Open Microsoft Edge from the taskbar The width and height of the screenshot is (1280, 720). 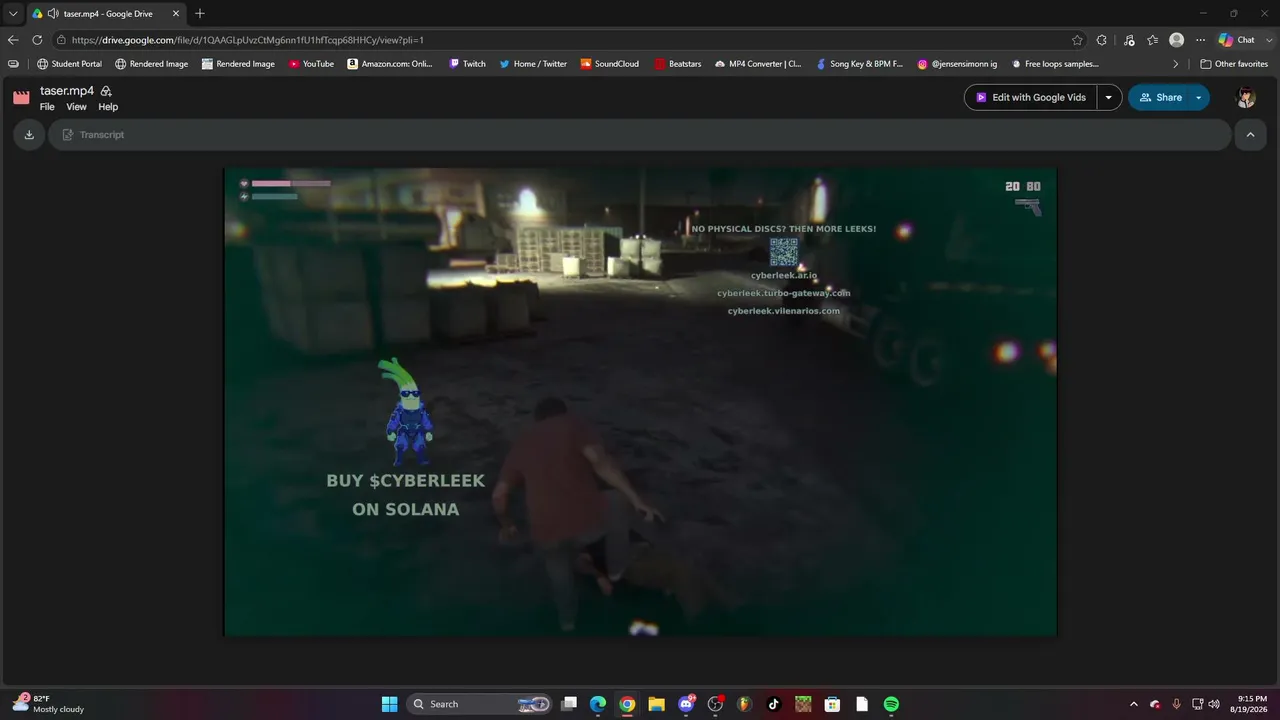(598, 704)
